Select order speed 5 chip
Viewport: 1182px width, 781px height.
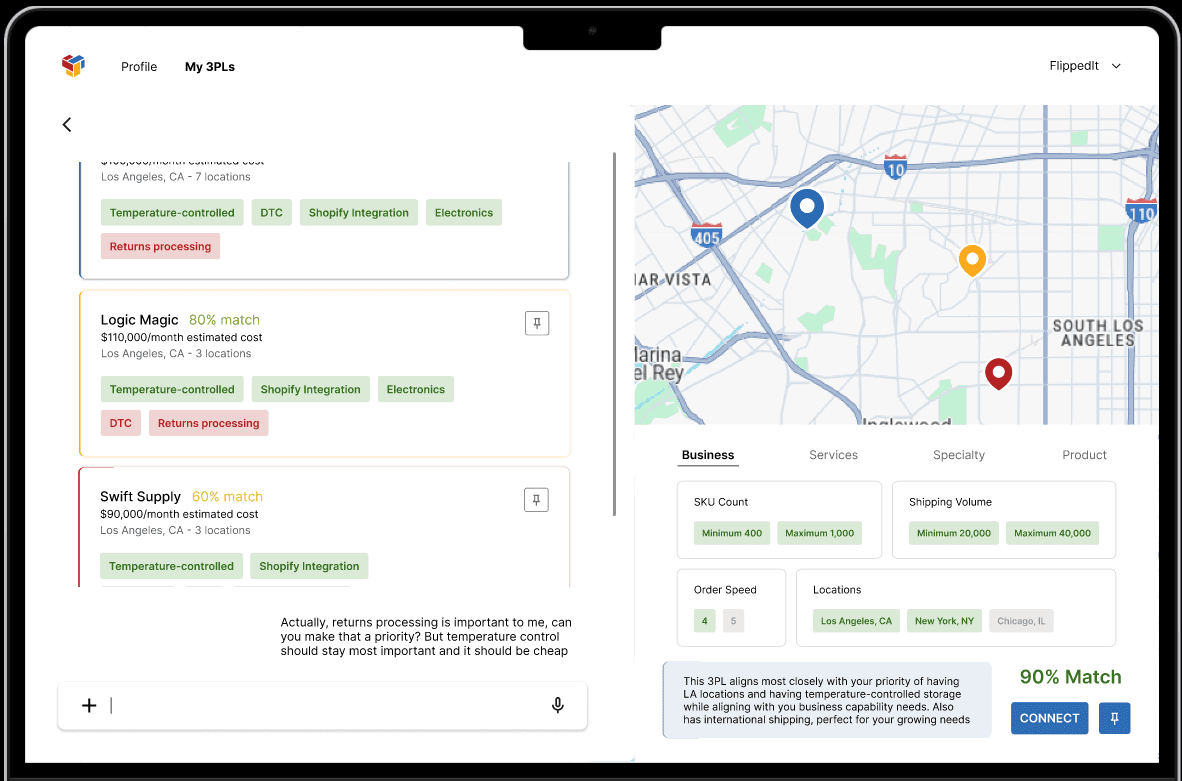coord(733,621)
